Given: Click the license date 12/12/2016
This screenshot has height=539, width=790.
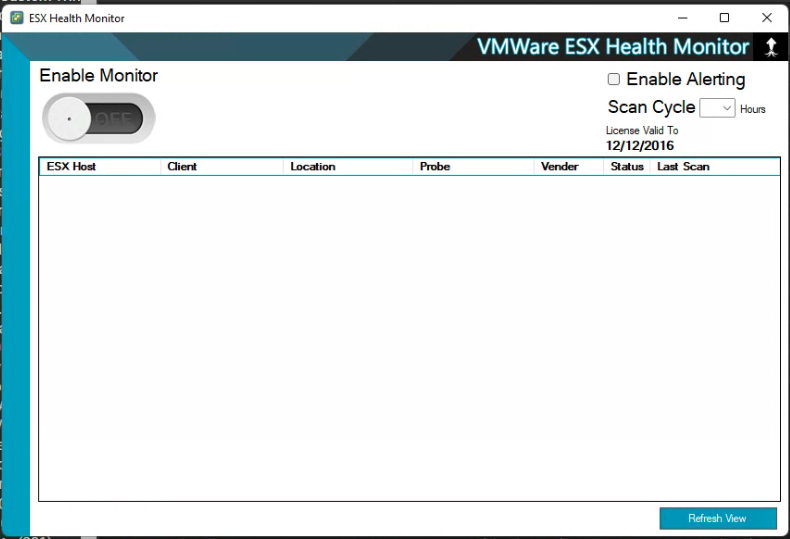Looking at the screenshot, I should tap(640, 146).
